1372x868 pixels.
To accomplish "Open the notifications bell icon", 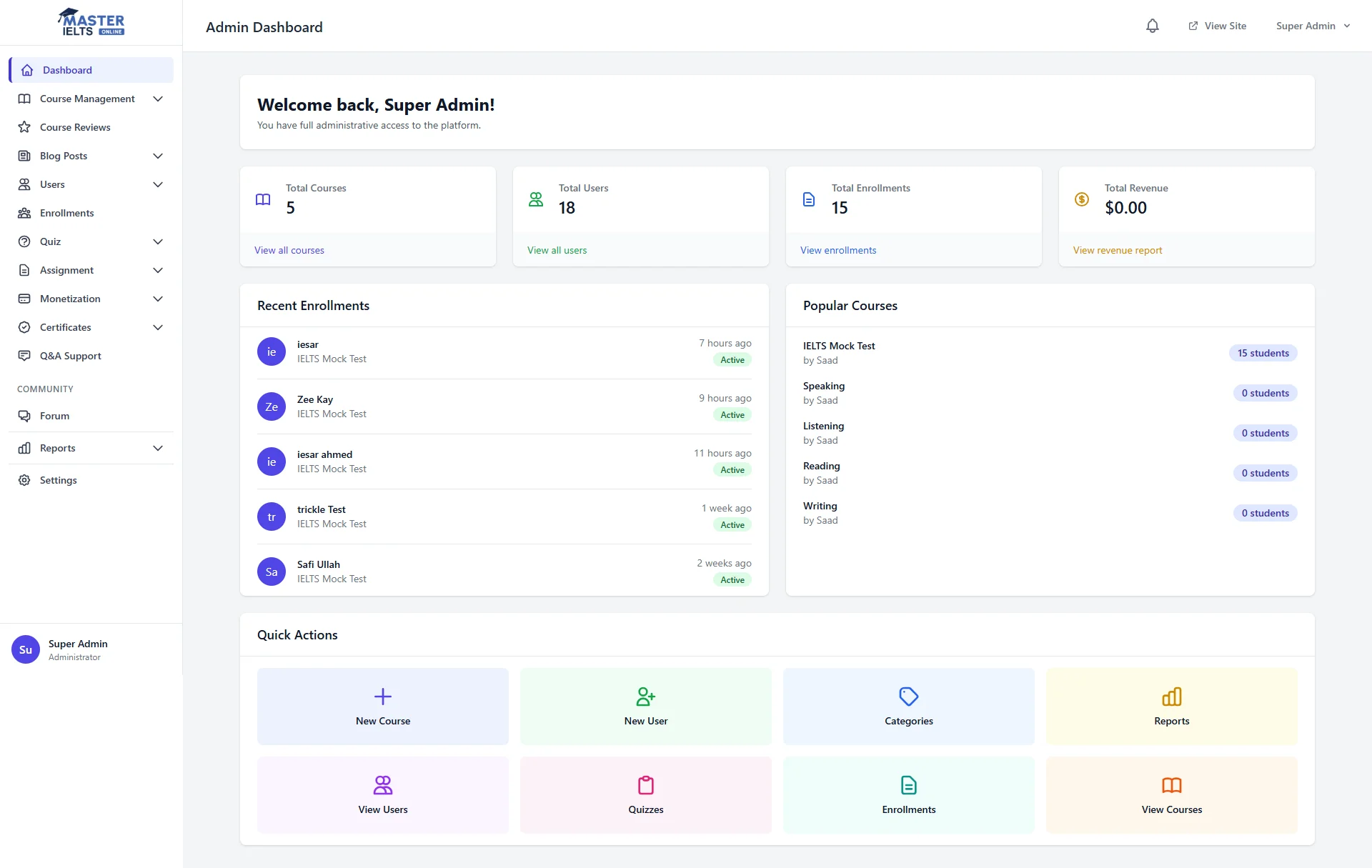I will [x=1153, y=26].
